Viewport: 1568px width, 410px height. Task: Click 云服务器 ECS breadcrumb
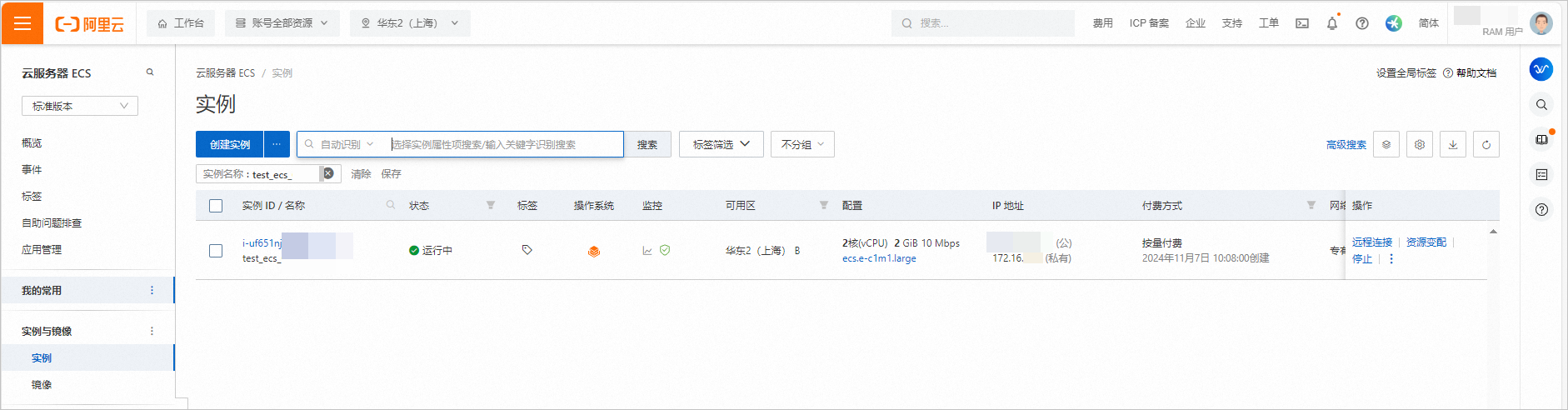point(225,72)
